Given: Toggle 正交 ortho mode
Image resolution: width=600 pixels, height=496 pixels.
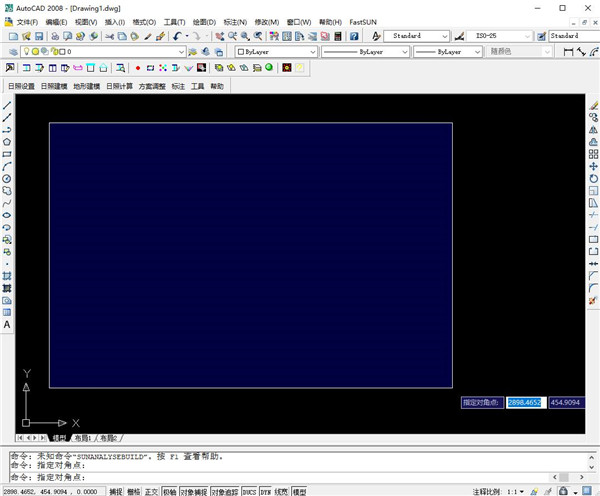Looking at the screenshot, I should [x=152, y=491].
